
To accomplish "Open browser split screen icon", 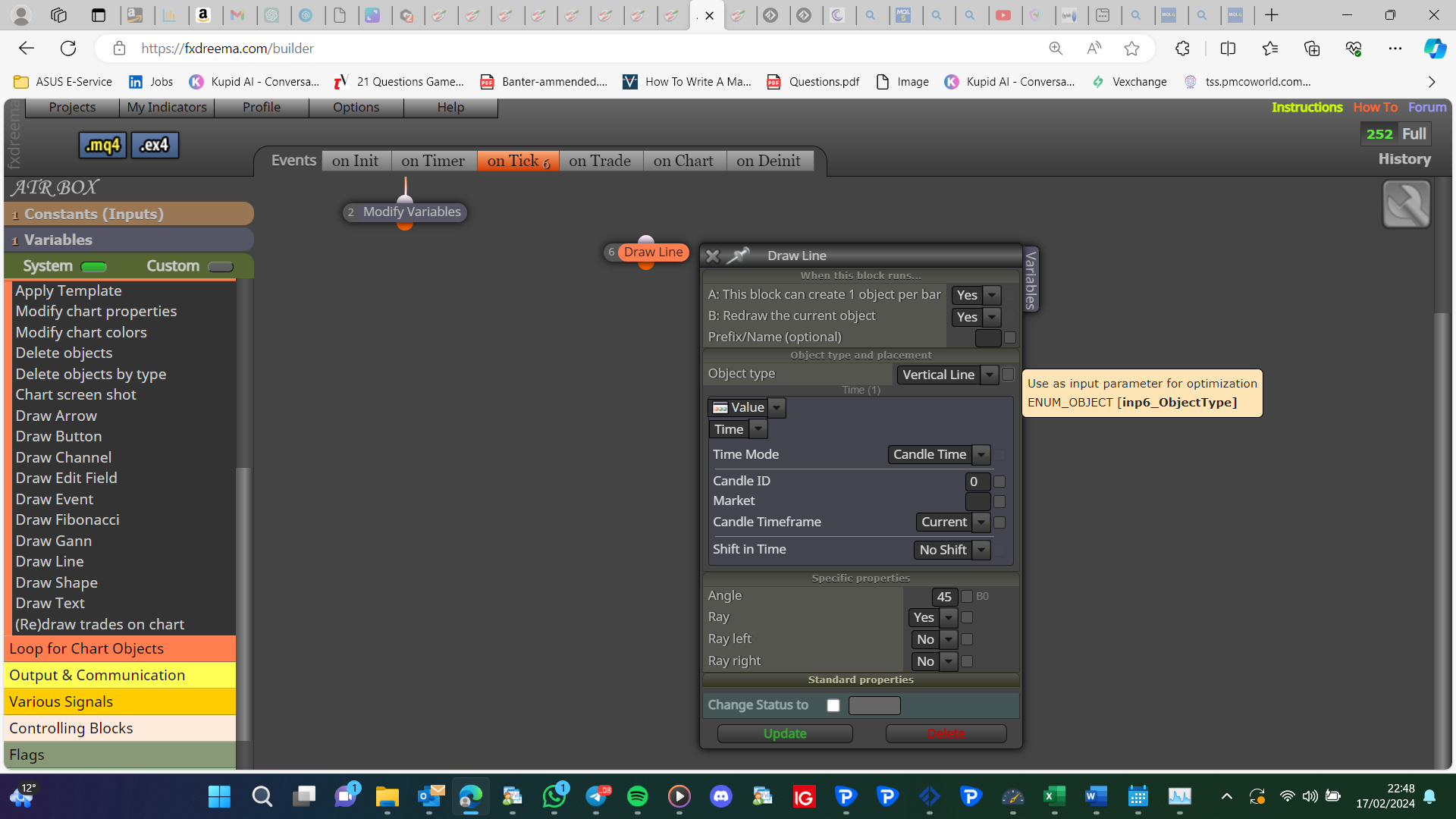I will point(1228,49).
